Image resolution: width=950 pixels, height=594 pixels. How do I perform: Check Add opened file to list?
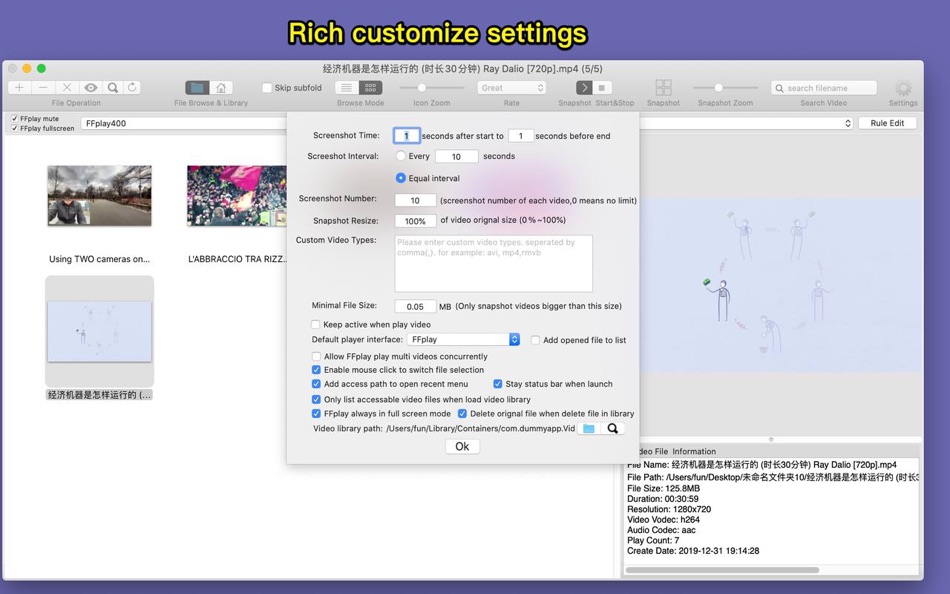(536, 340)
